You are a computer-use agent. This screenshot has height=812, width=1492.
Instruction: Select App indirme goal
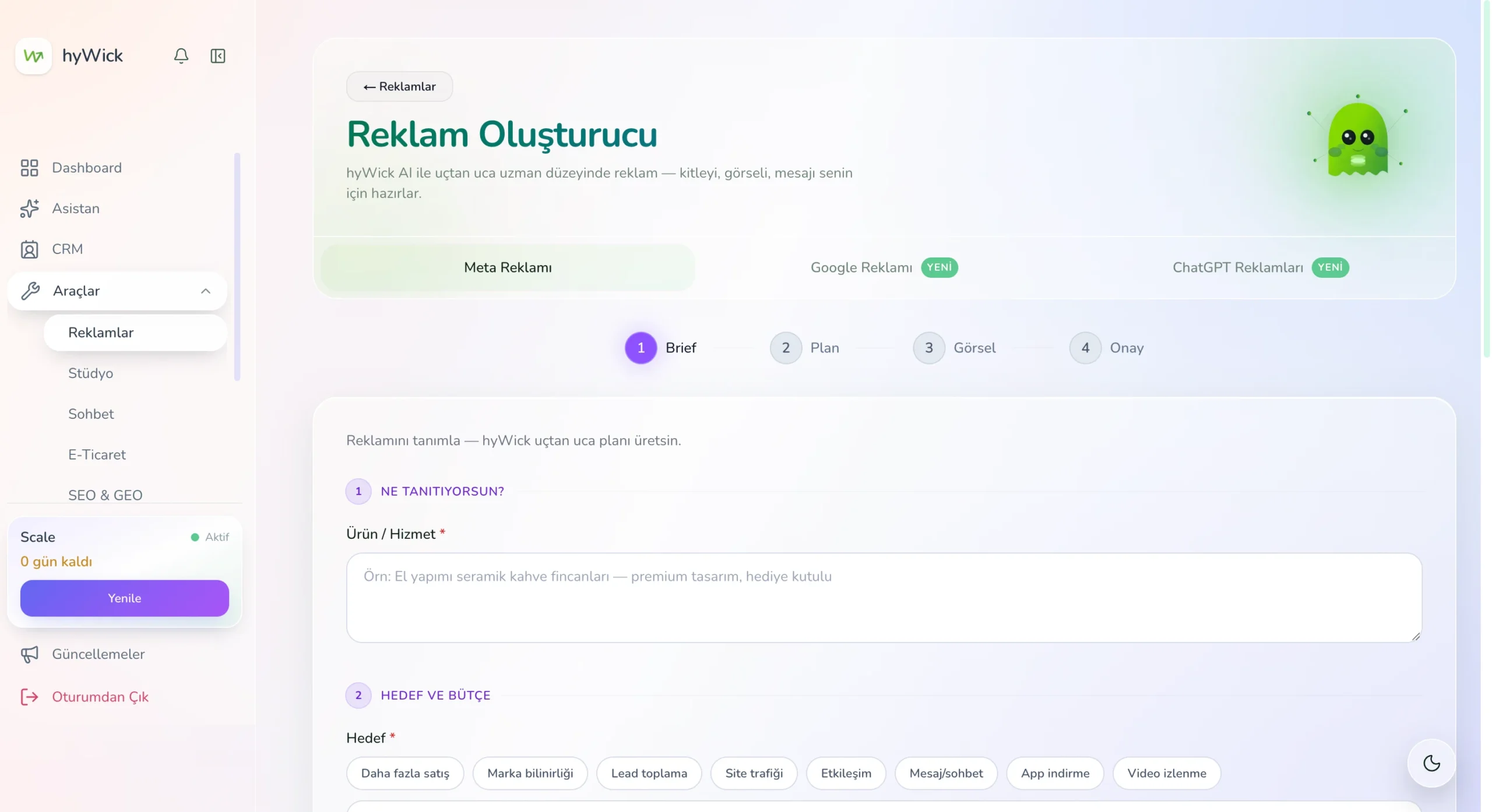1055,774
